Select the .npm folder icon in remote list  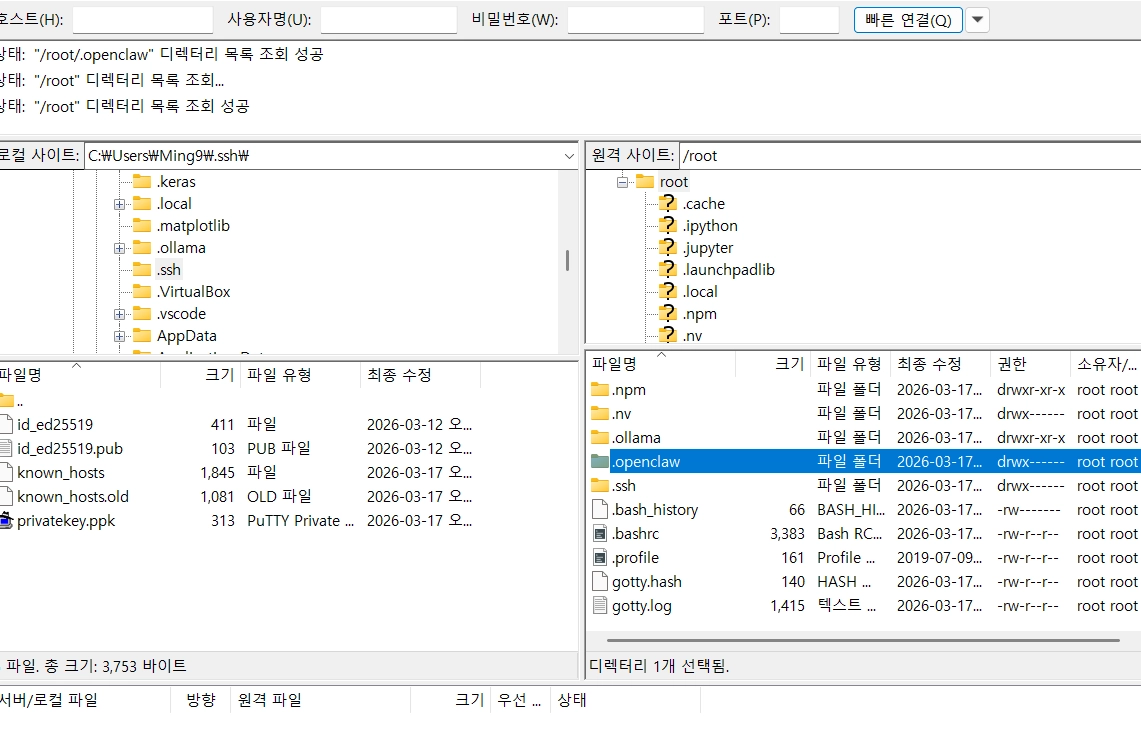600,389
